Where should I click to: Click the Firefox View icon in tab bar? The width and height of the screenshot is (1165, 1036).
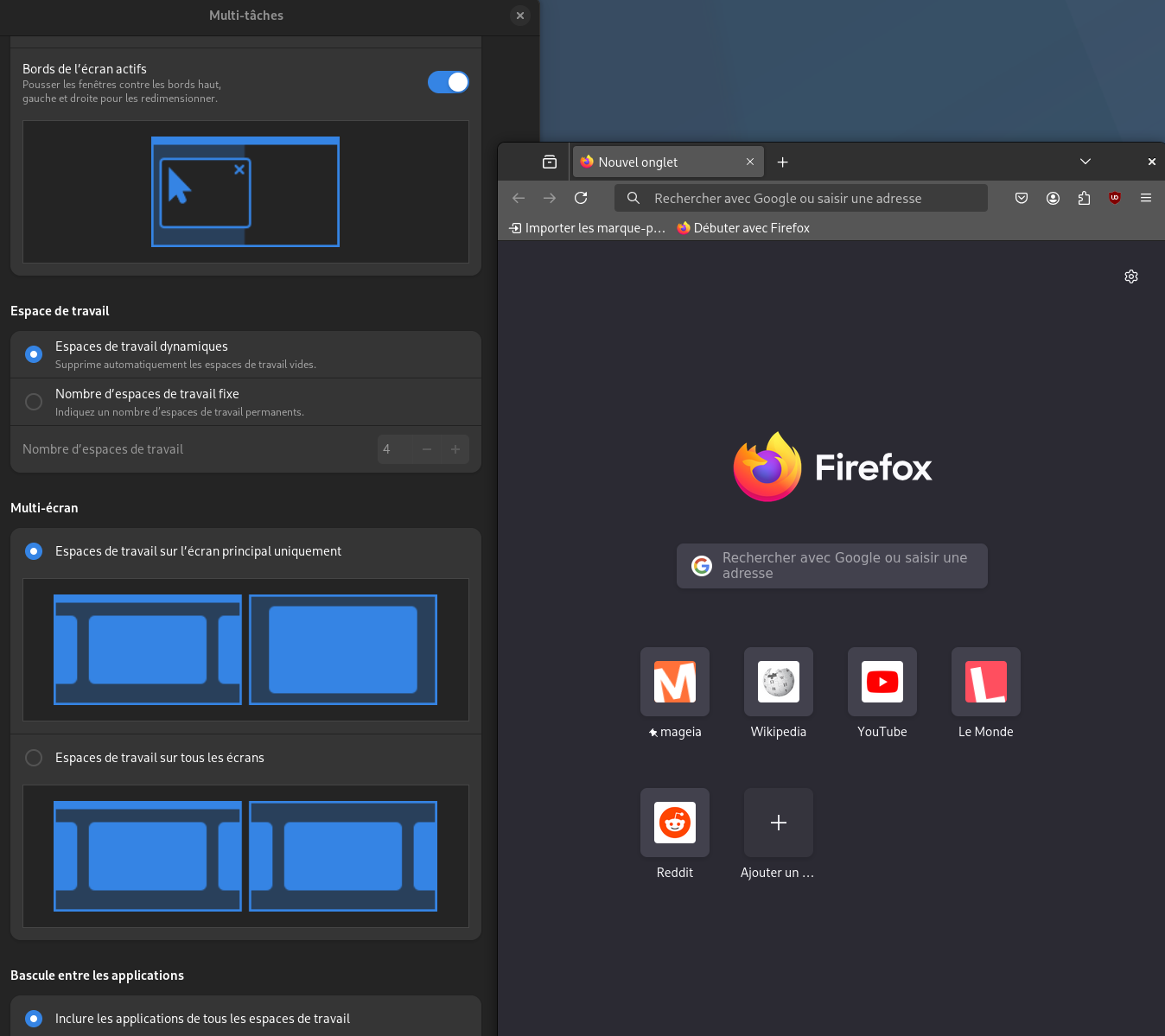[550, 162]
